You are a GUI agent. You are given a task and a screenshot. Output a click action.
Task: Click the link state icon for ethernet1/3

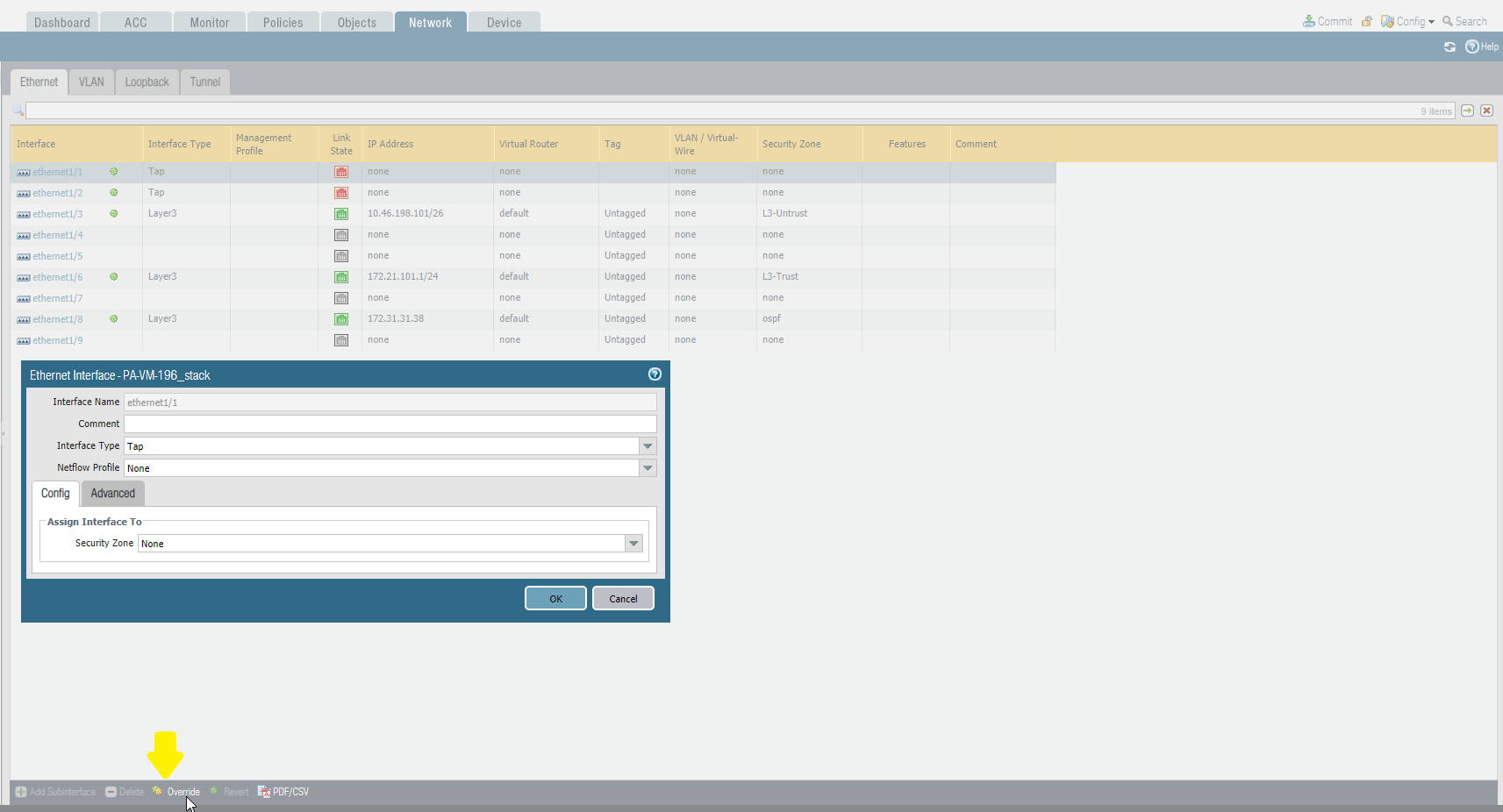[x=341, y=214]
